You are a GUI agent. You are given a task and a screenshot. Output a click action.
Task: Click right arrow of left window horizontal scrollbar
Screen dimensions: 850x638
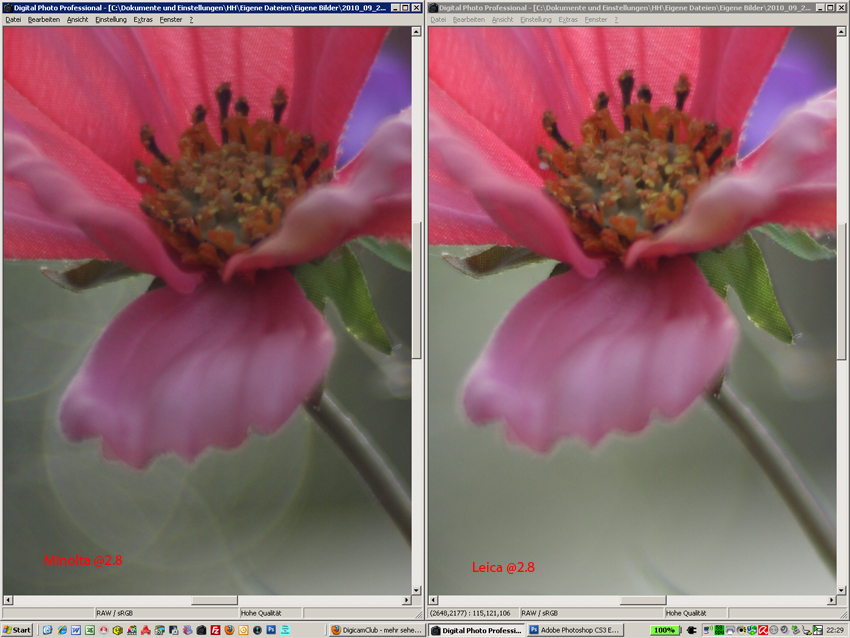[406, 600]
